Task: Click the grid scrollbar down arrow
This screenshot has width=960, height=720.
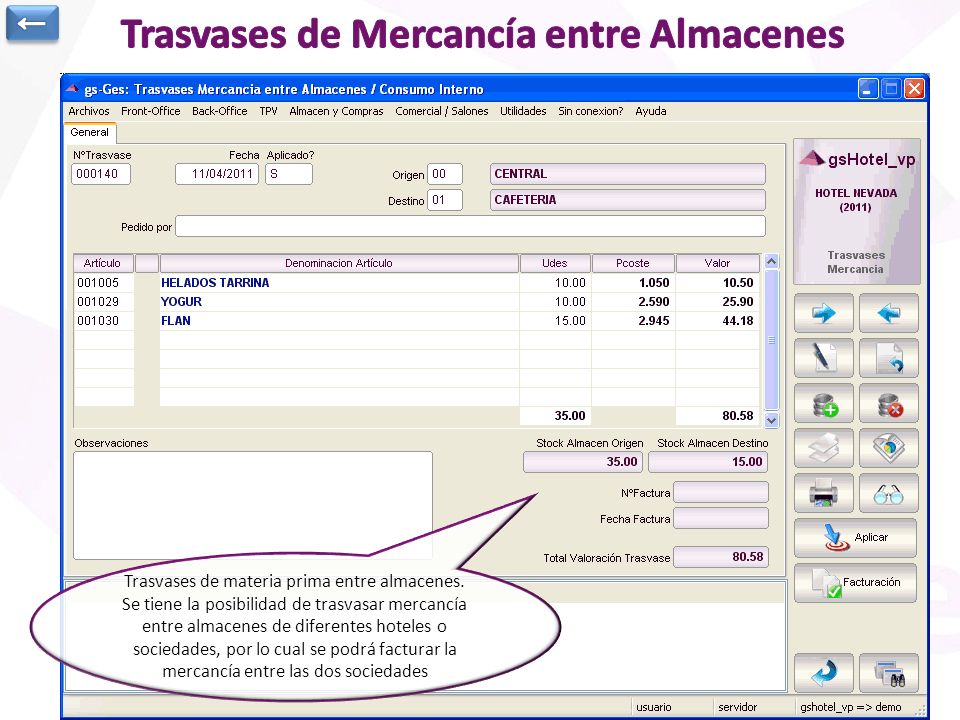Action: coord(771,420)
